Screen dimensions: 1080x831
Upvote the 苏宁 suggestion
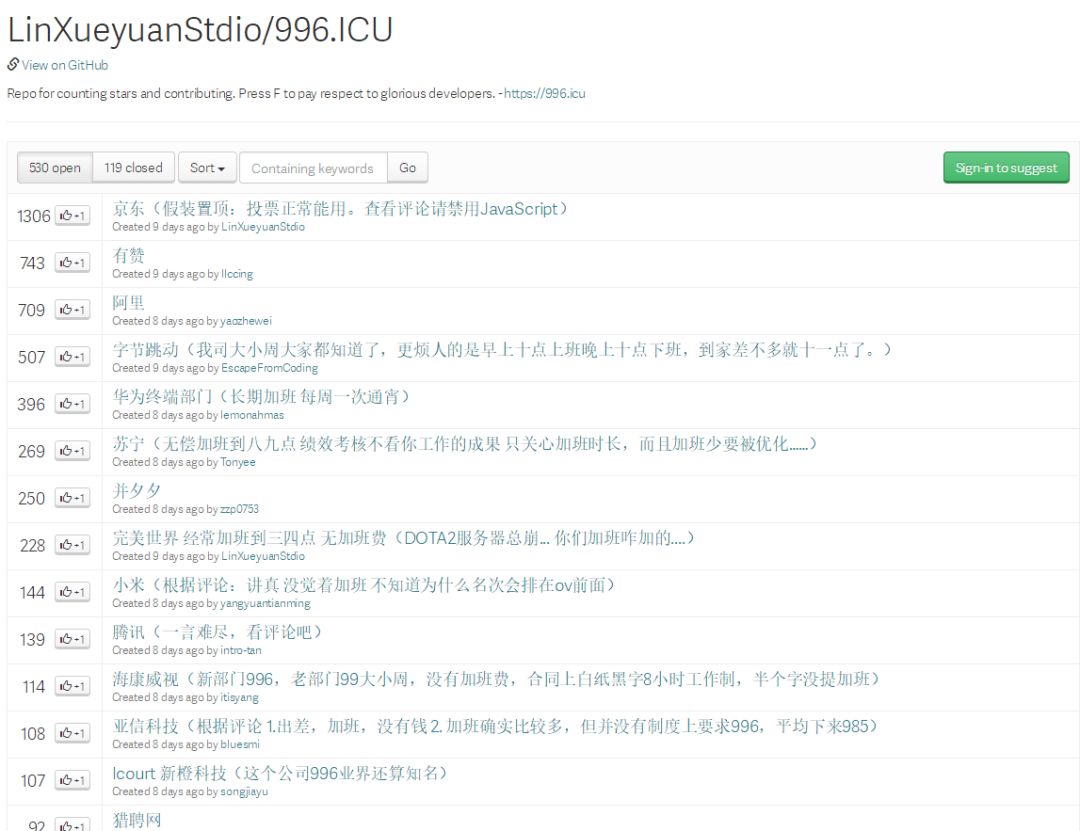[72, 451]
